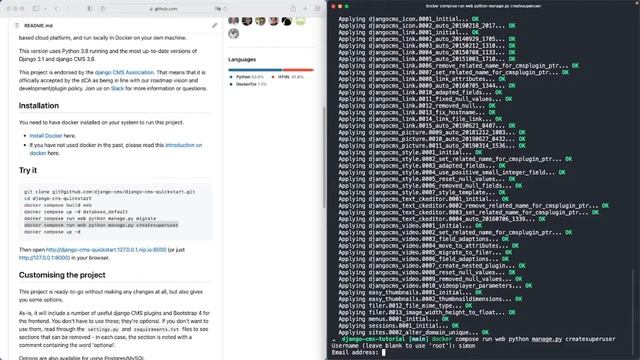Open the http://127.0.0.1:8000 link
Screen dimensions: 640x360
pyautogui.click(x=44, y=258)
